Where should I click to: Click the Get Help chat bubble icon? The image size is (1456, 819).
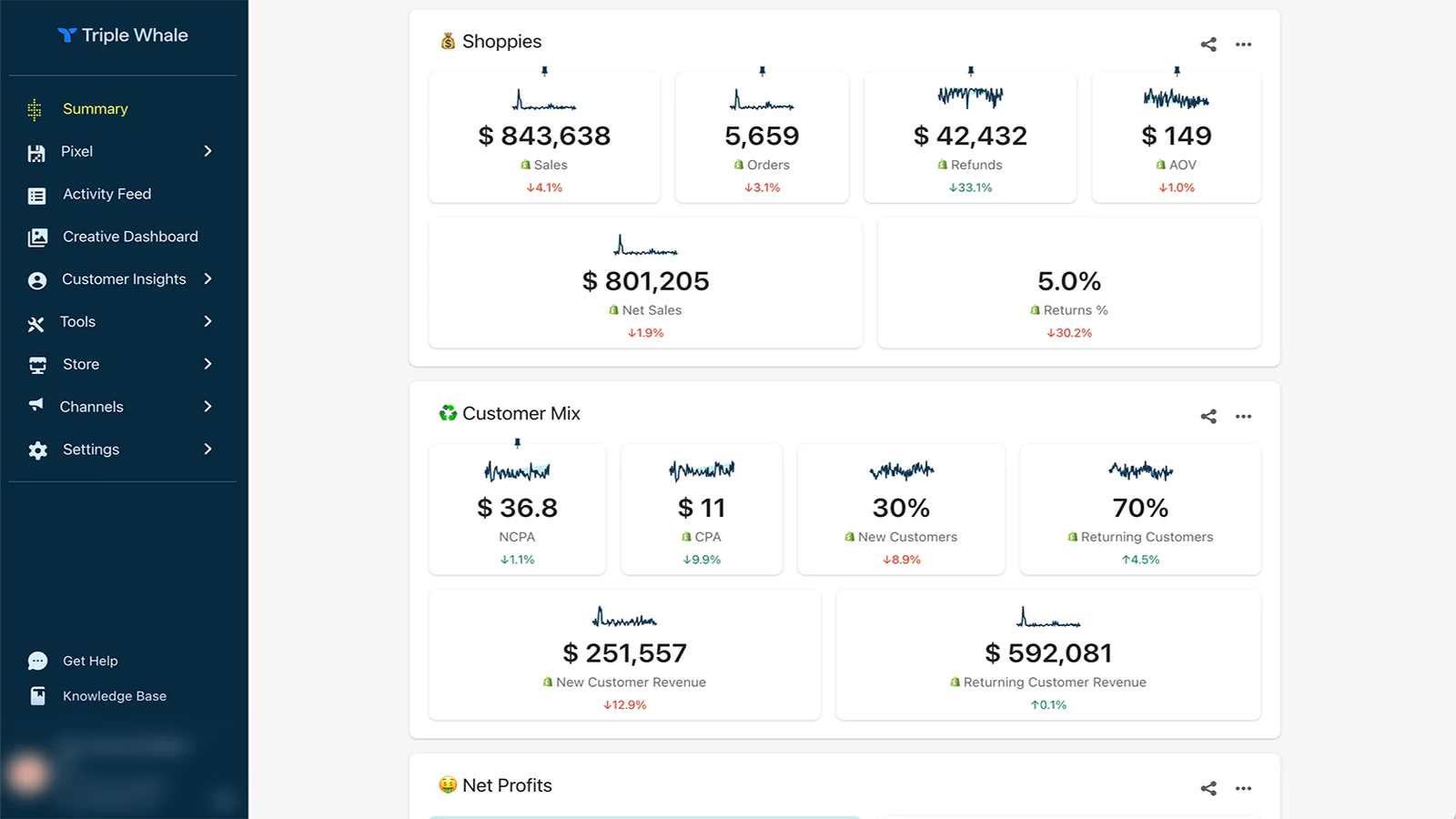[37, 662]
